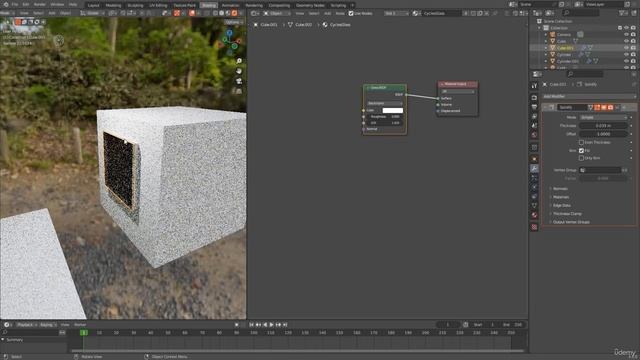The width and height of the screenshot is (640, 360).
Task: Click the viewport zoom magnifier icon
Action: pyautogui.click(x=239, y=61)
